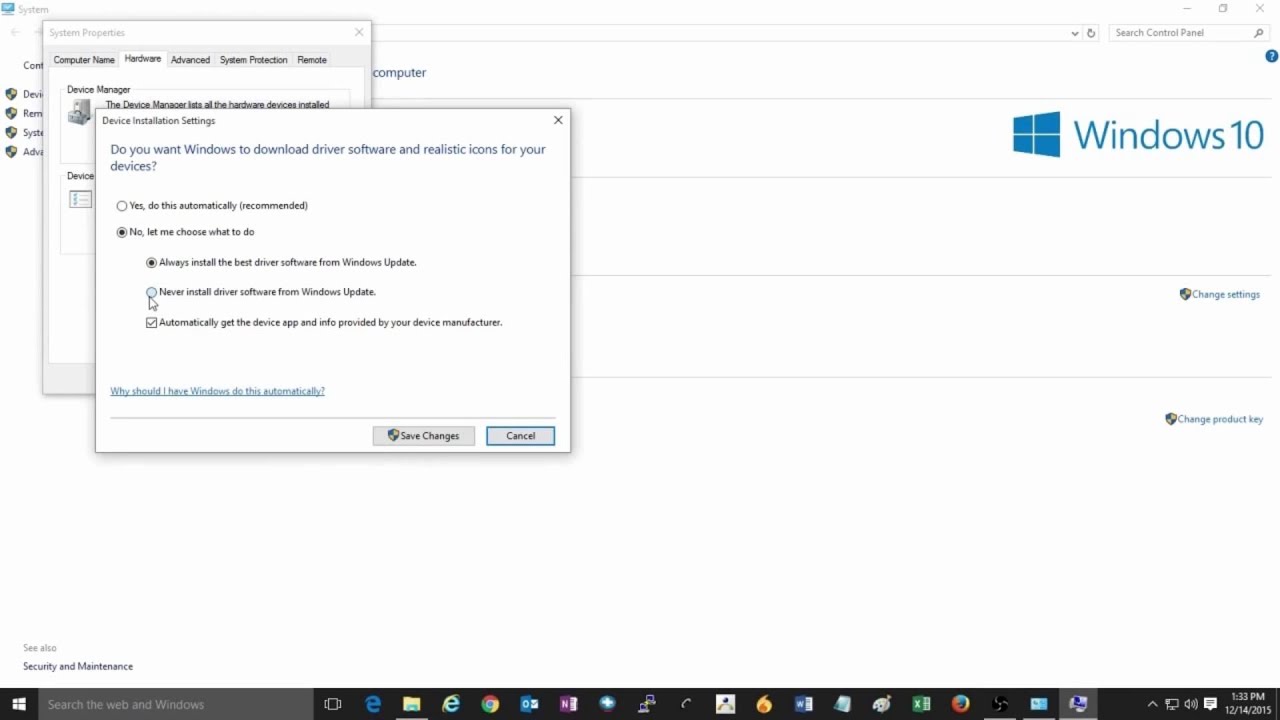Click the 'Search the web and Windows' box
The height and width of the screenshot is (720, 1280).
click(174, 704)
